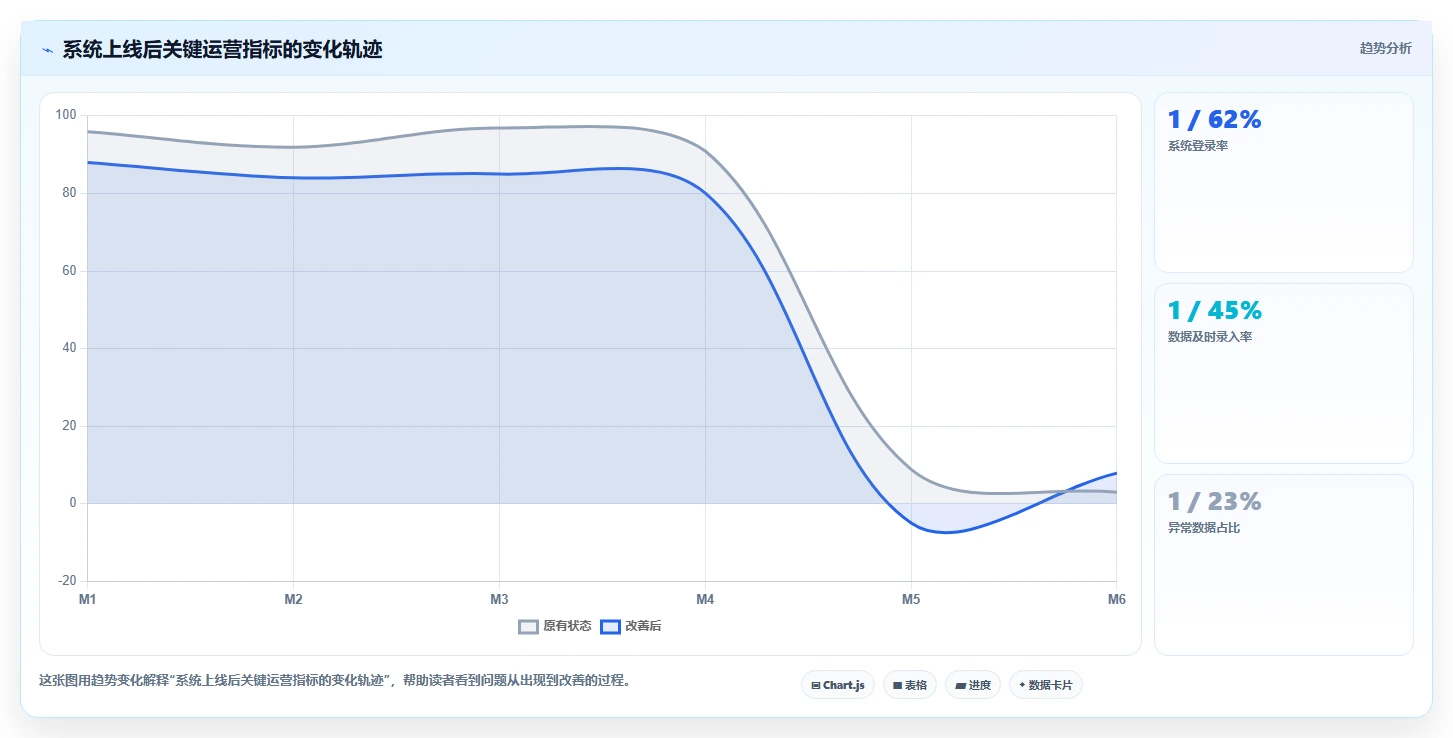The image size is (1453, 738).
Task: Select the Chart.js tag chip
Action: pyautogui.click(x=838, y=685)
